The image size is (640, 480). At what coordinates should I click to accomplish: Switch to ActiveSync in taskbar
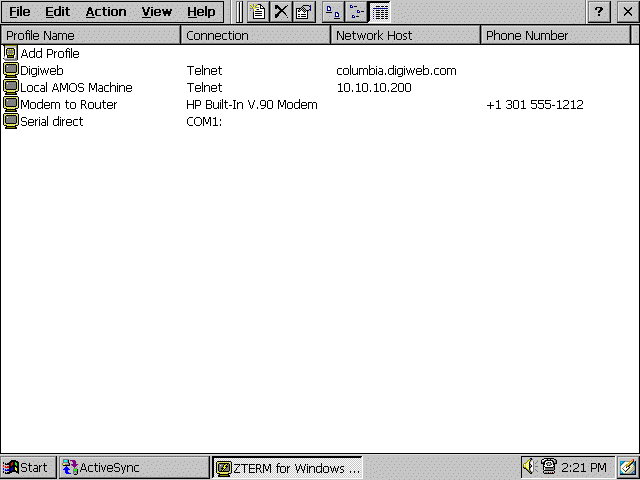[x=102, y=467]
